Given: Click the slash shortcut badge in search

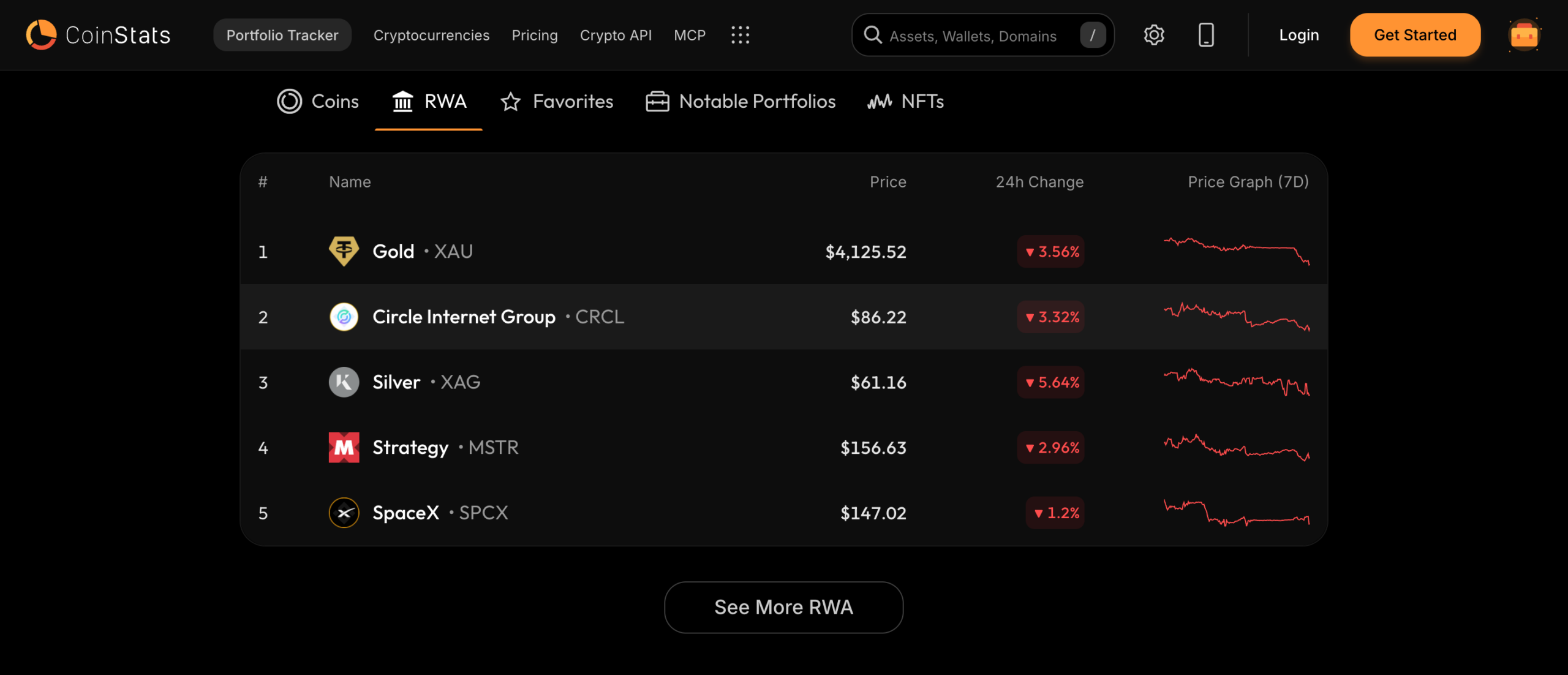Looking at the screenshot, I should [1093, 35].
